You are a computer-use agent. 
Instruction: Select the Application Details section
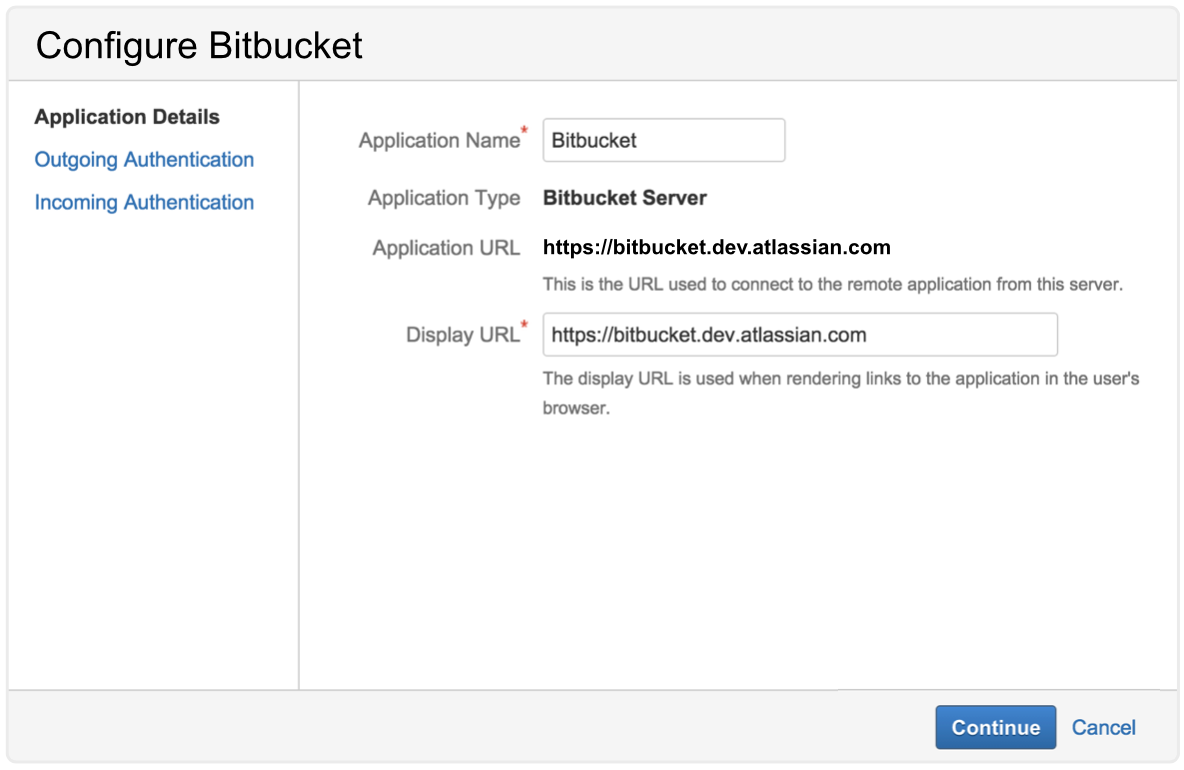(x=126, y=117)
